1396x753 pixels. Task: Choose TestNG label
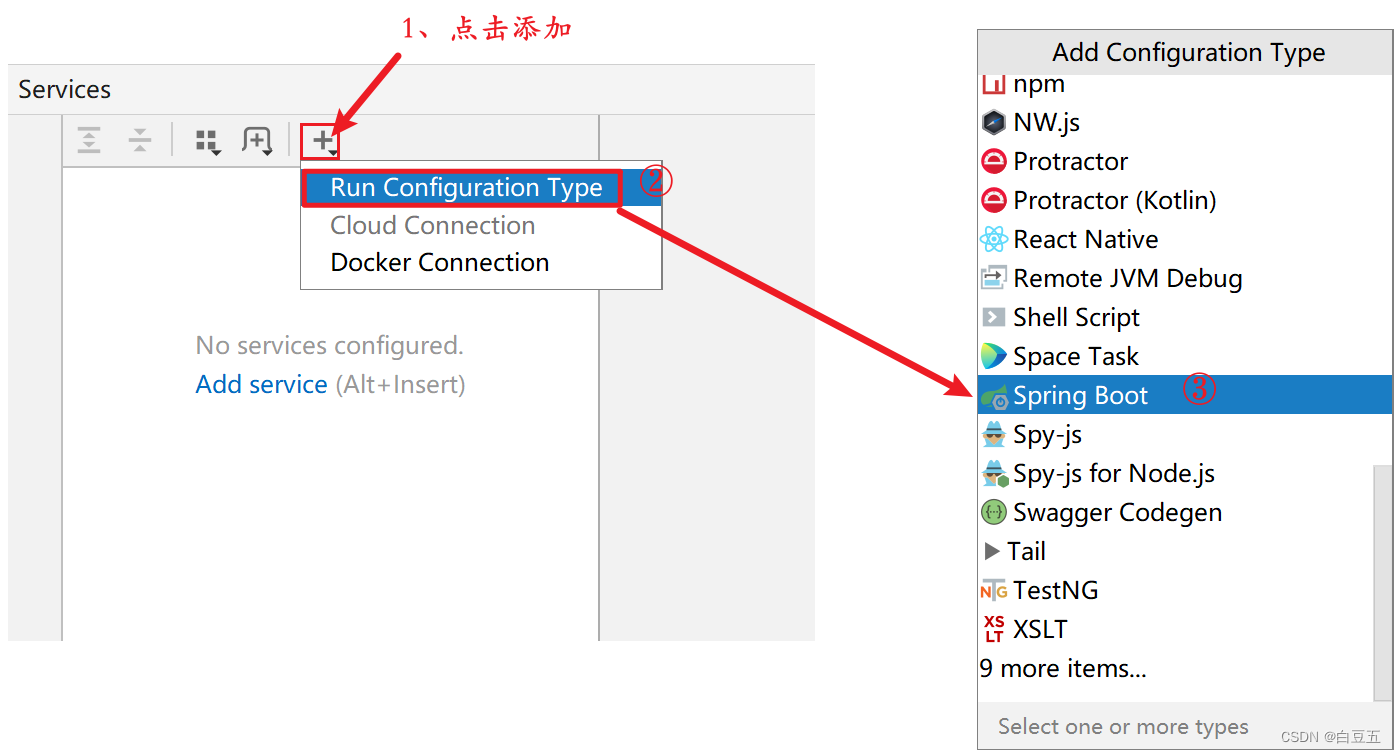1056,591
